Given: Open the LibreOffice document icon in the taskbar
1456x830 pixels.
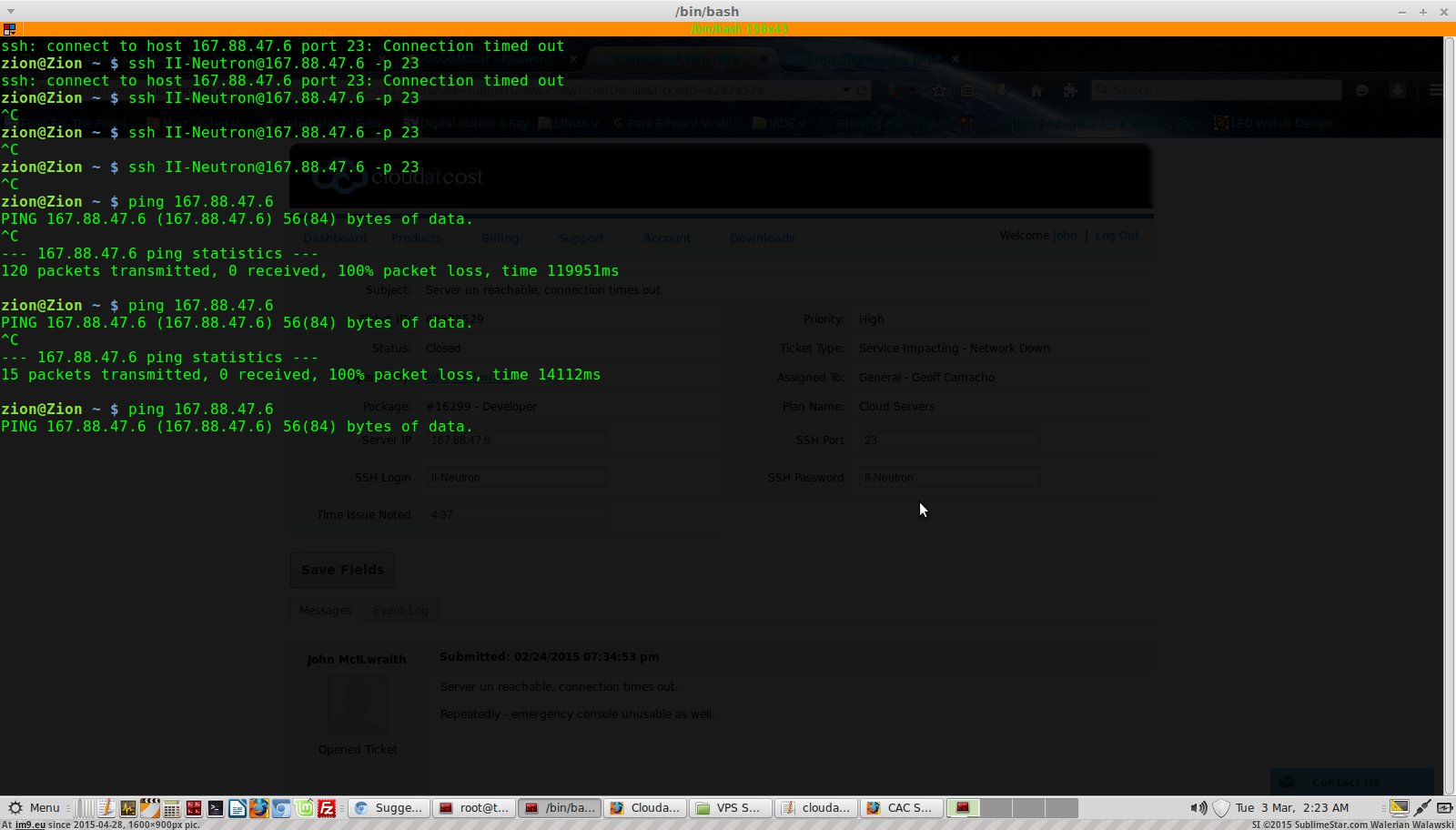Looking at the screenshot, I should (x=237, y=807).
